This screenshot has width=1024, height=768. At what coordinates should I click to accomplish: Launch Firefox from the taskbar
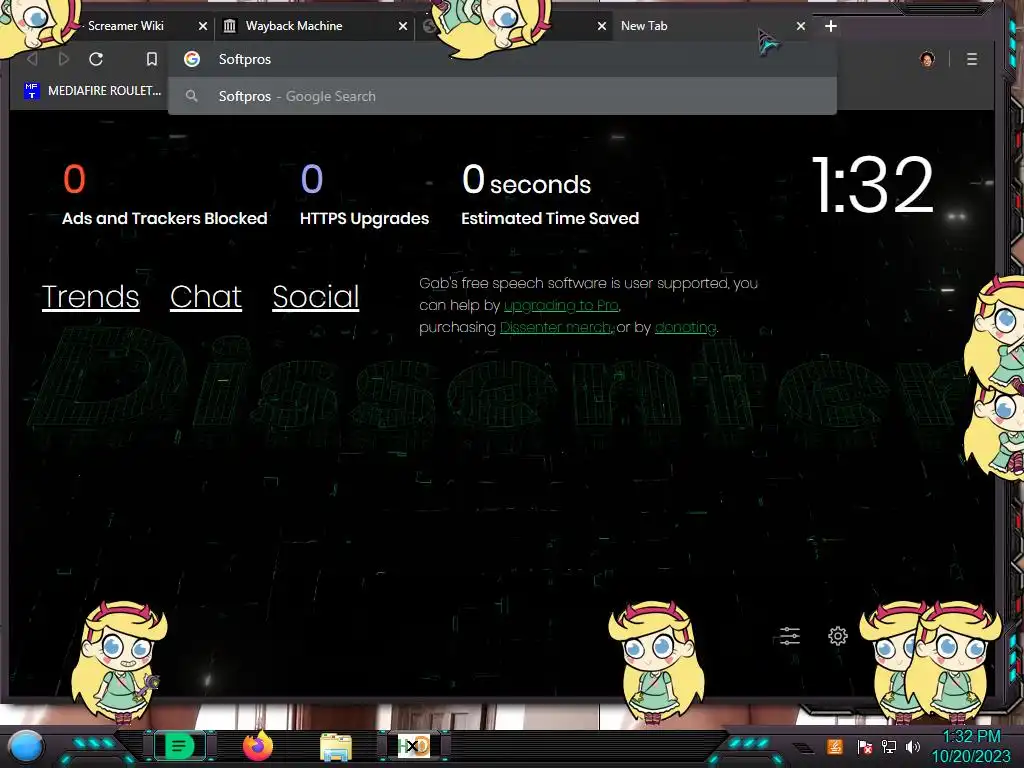257,746
